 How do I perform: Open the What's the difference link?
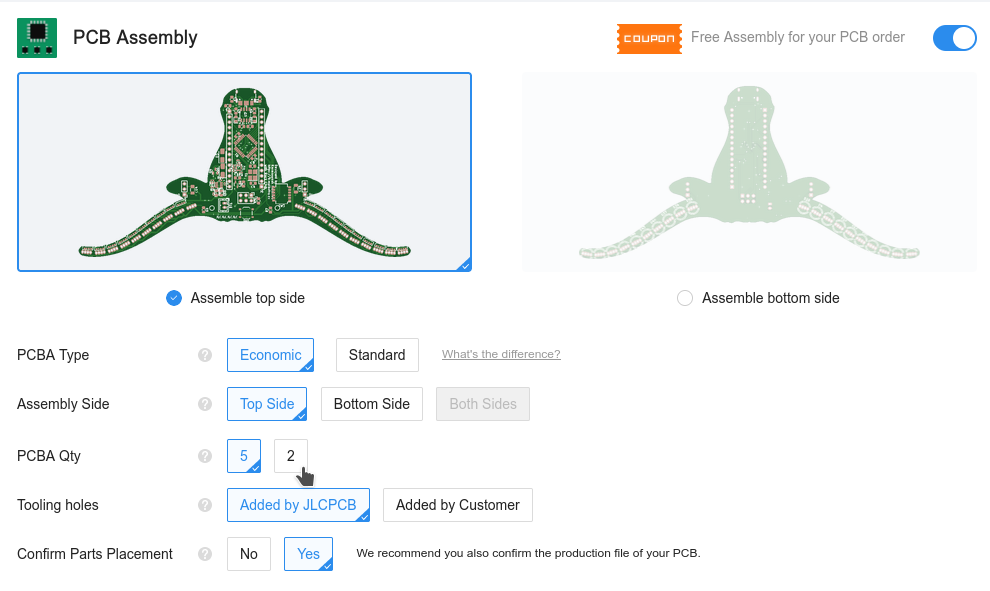tap(501, 354)
